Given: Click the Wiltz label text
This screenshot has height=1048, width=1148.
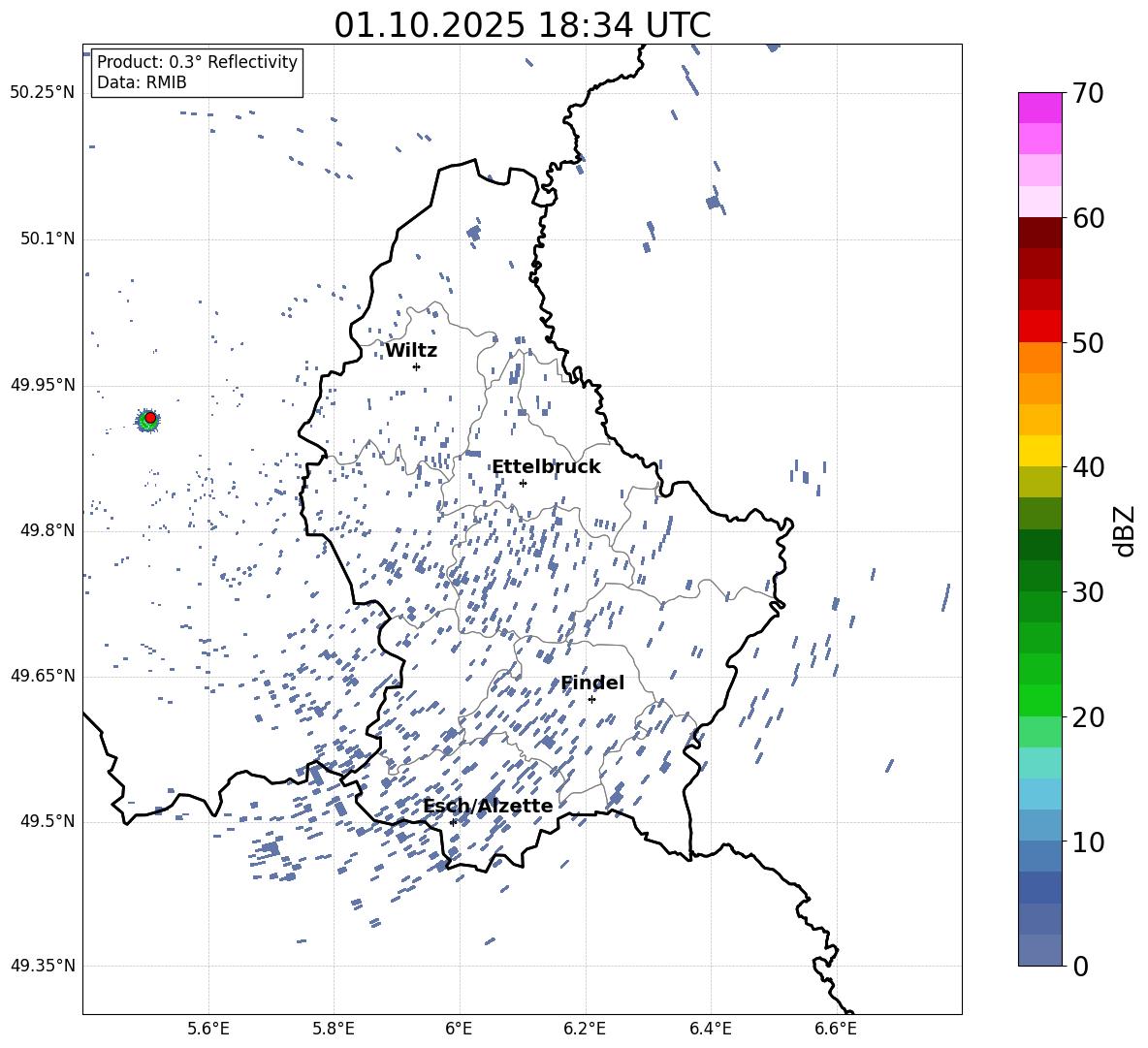Looking at the screenshot, I should point(411,351).
